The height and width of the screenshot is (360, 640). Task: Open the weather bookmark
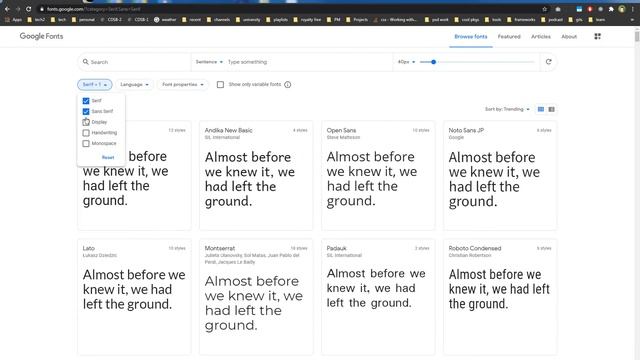pos(165,20)
